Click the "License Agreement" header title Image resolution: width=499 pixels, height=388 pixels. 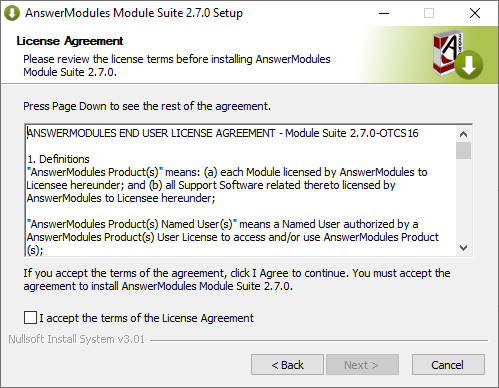click(70, 41)
